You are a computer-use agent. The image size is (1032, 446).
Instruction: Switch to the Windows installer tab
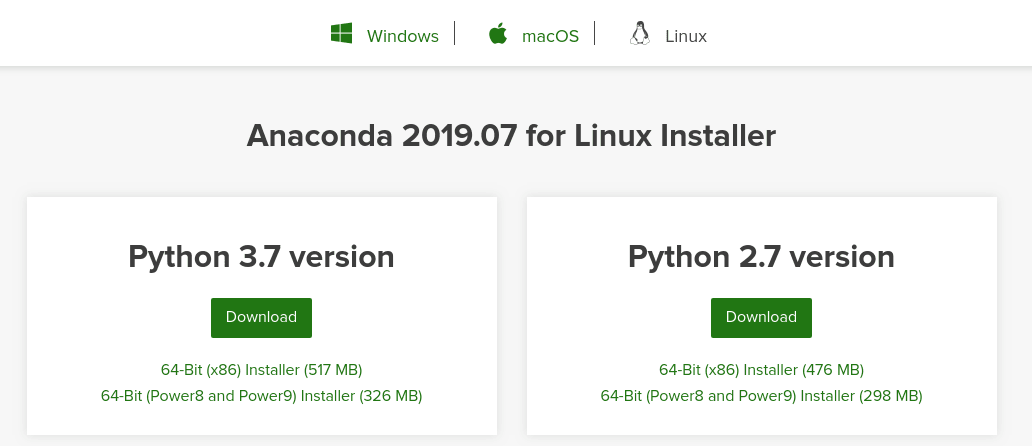click(x=402, y=36)
